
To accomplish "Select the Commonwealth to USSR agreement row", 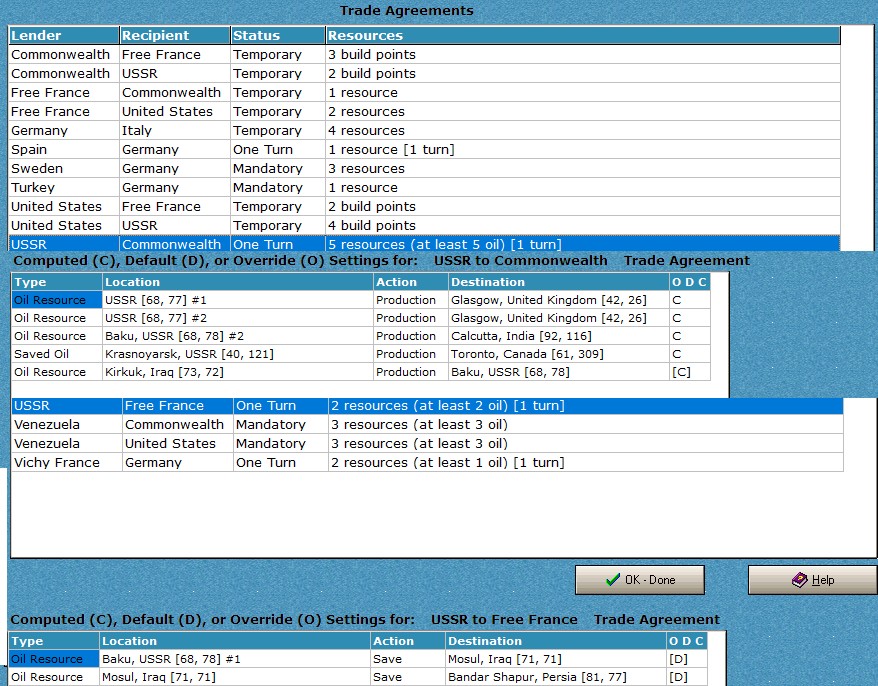I will pyautogui.click(x=424, y=74).
